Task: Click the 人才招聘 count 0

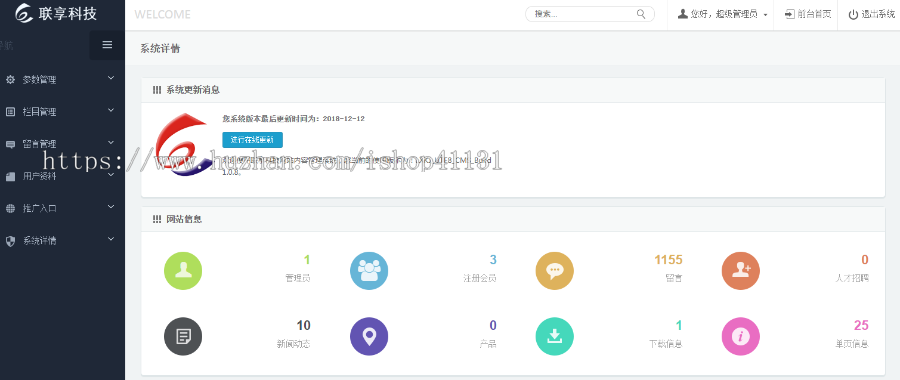Action: (865, 260)
